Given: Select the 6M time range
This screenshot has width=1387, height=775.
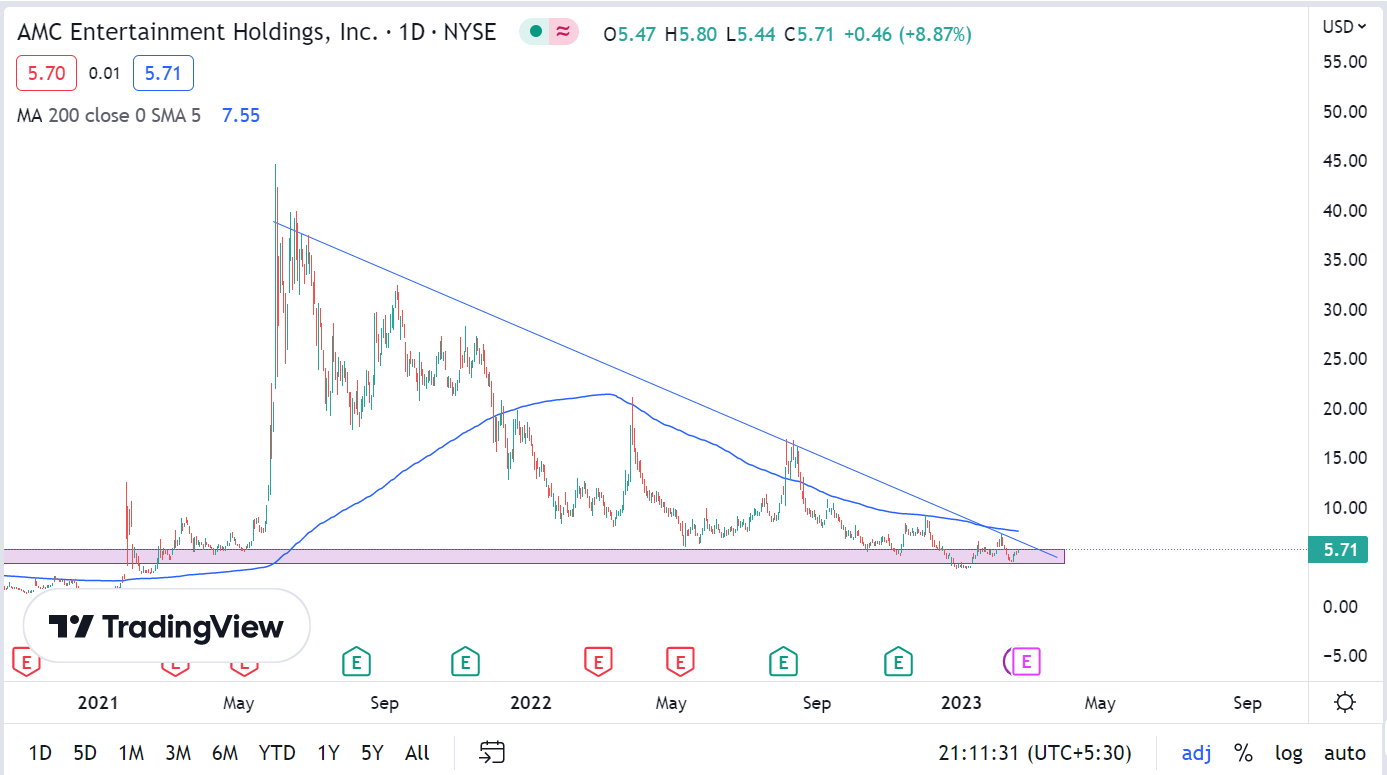Looking at the screenshot, I should (225, 753).
